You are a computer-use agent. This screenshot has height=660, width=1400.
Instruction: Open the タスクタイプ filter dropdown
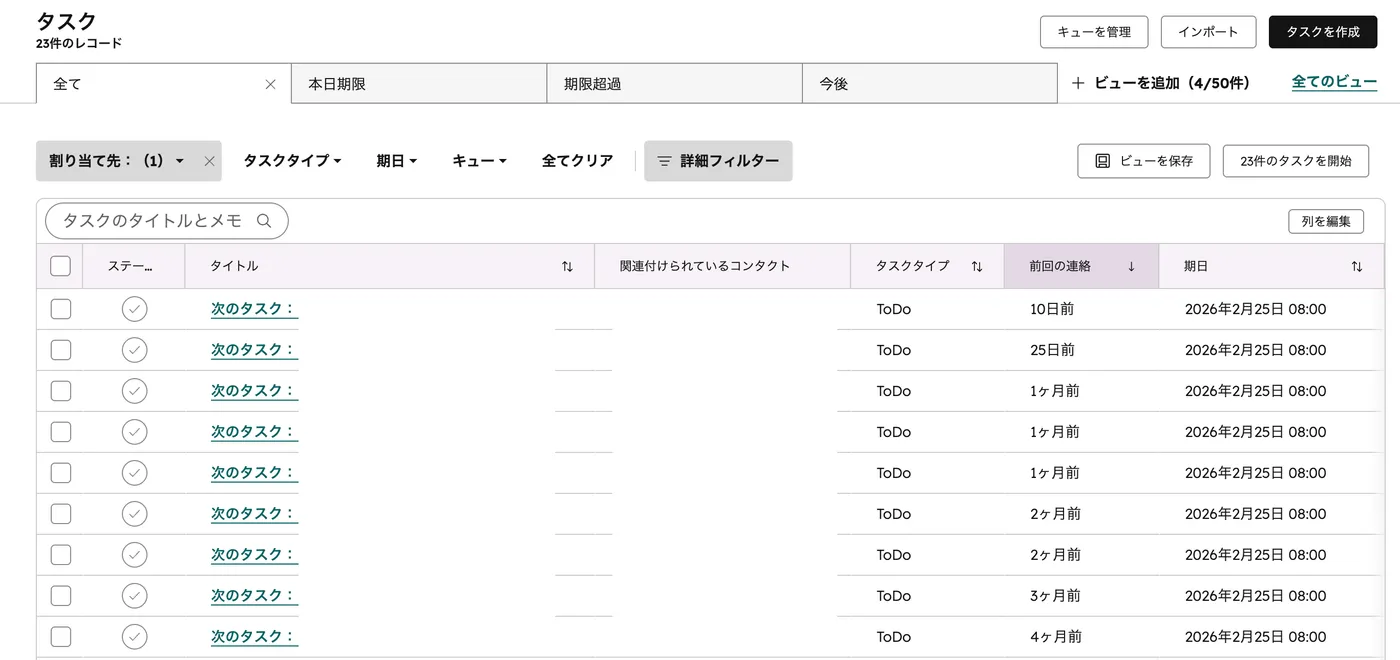pyautogui.click(x=291, y=160)
